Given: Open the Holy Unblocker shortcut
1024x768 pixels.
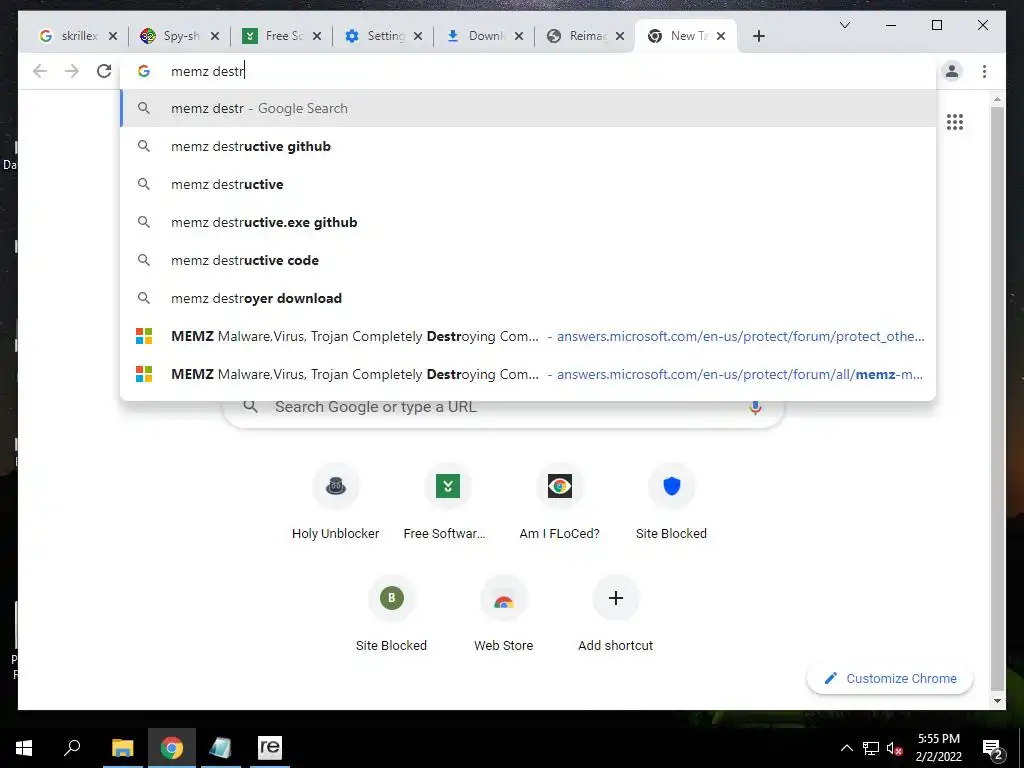Looking at the screenshot, I should point(336,502).
